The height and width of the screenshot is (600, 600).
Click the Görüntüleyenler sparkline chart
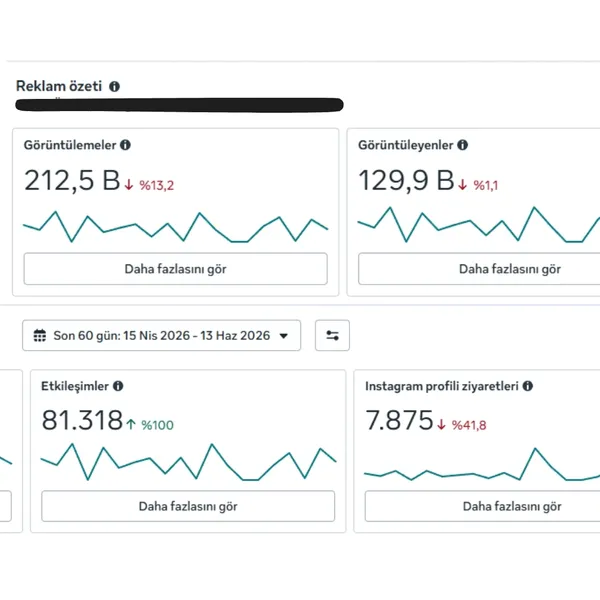[479, 225]
